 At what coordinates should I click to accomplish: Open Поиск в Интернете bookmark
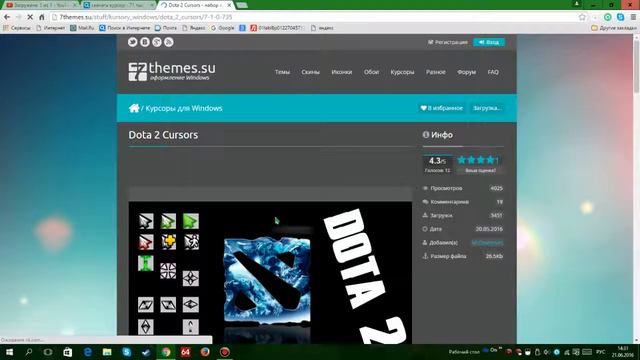tap(125, 28)
